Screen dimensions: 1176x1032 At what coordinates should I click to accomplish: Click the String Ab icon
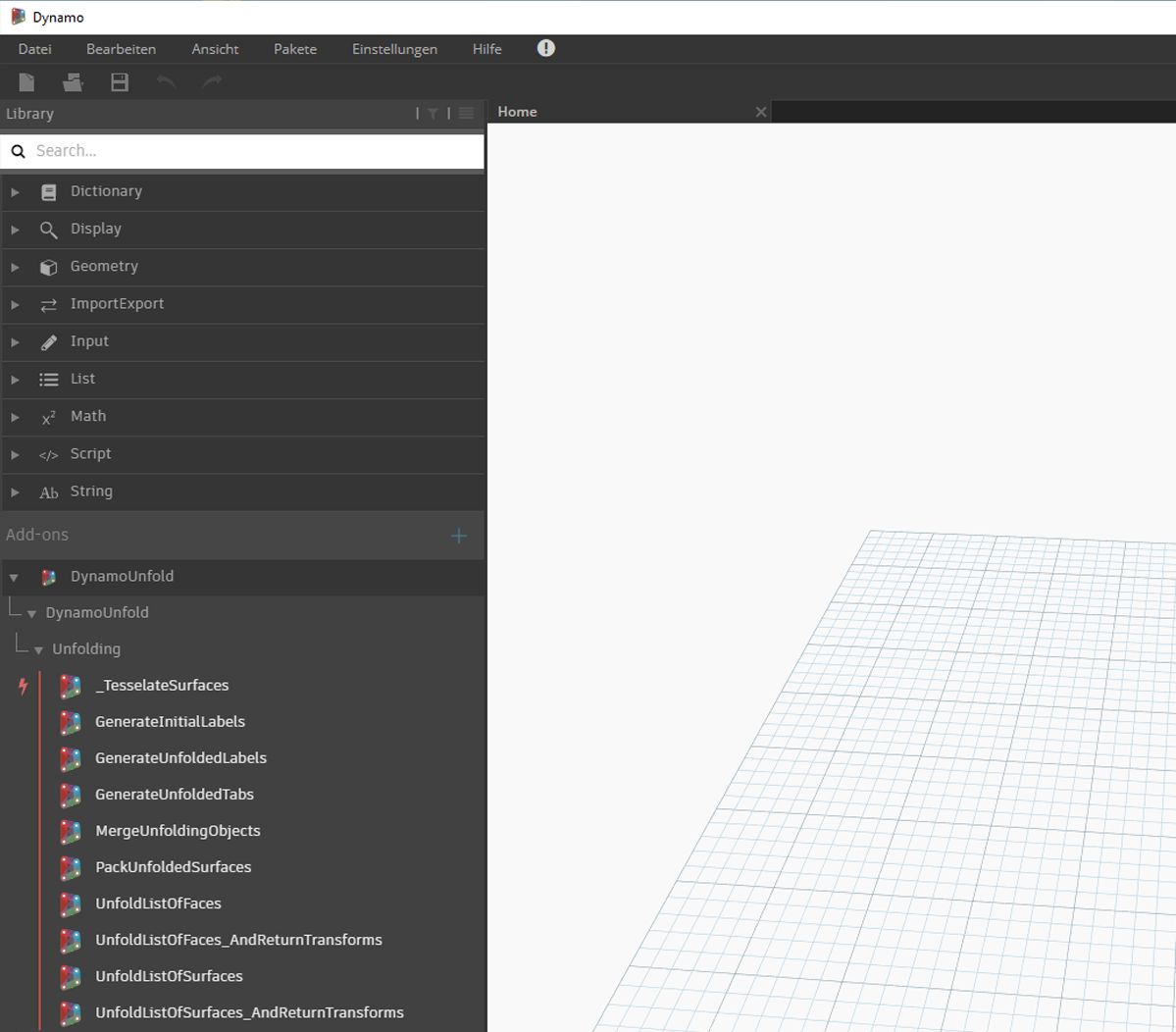49,492
